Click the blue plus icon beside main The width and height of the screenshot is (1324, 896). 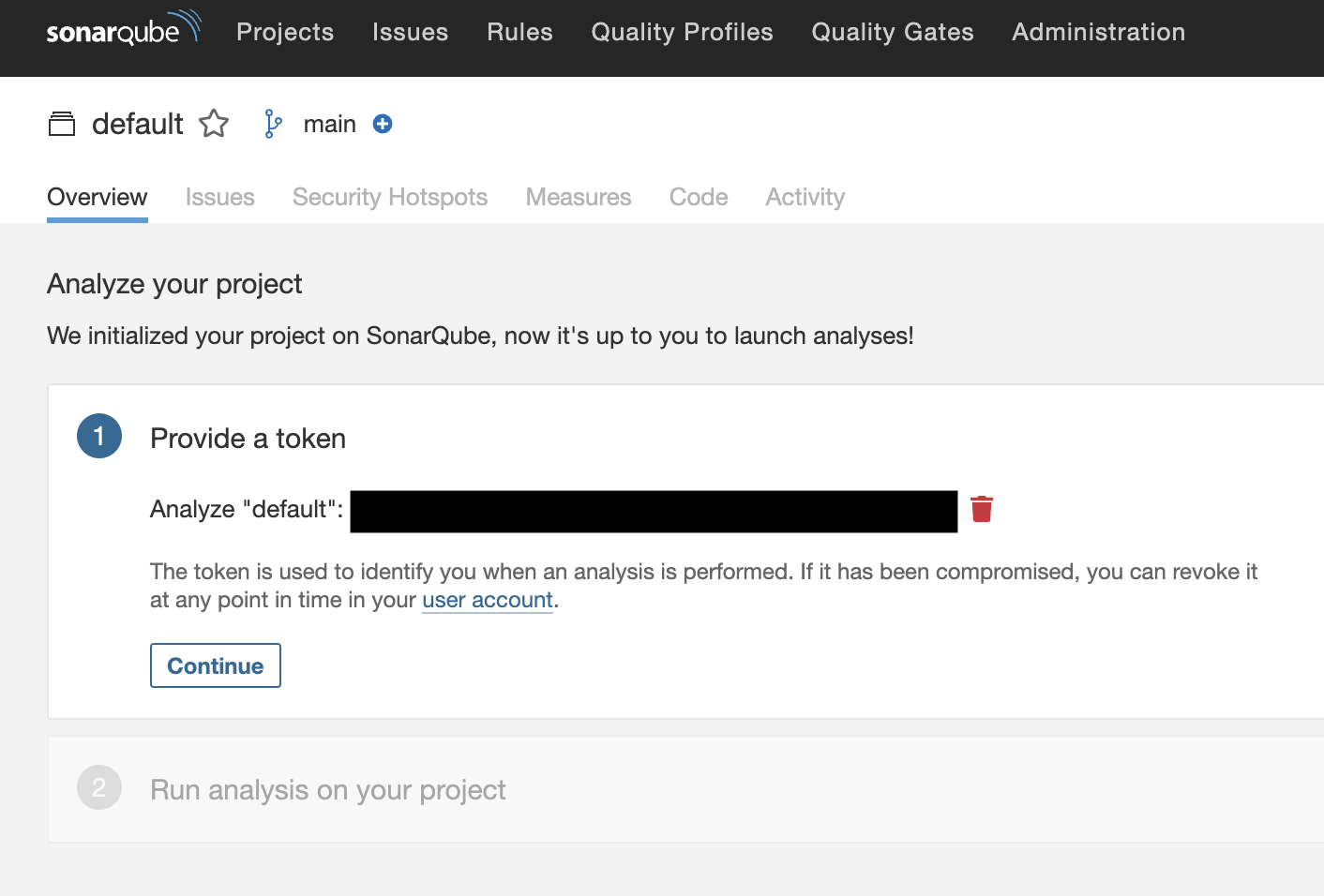(x=383, y=124)
